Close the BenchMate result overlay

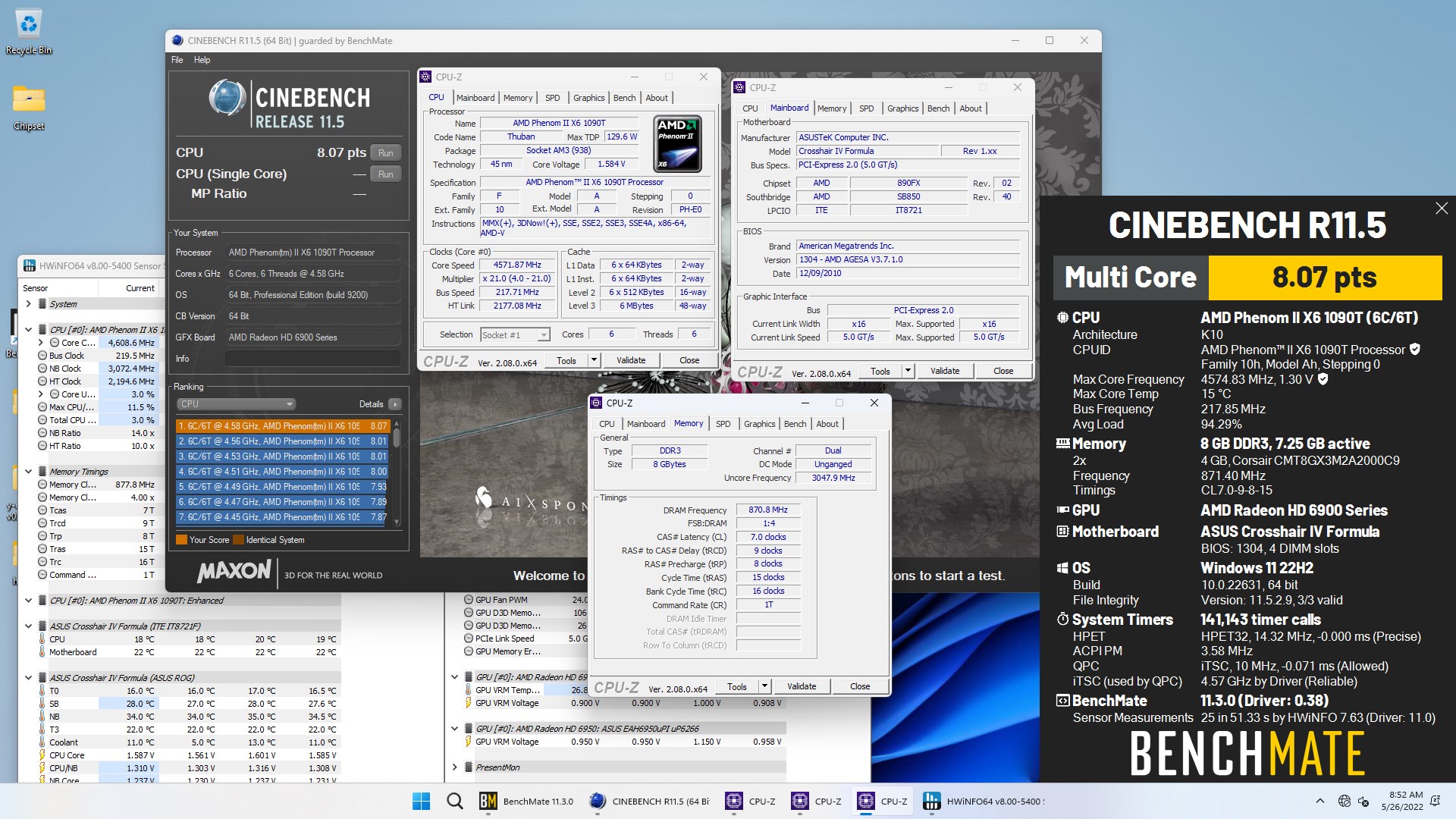coord(1442,209)
